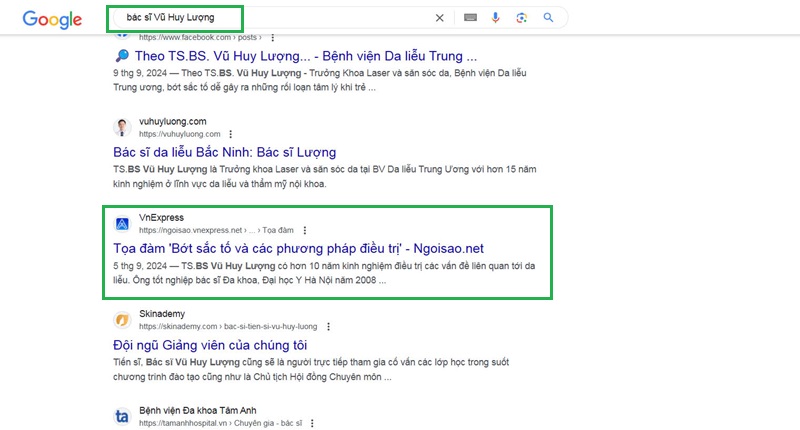
Task: Open the three-dot menu for the facebook.com result
Action: 273,38
